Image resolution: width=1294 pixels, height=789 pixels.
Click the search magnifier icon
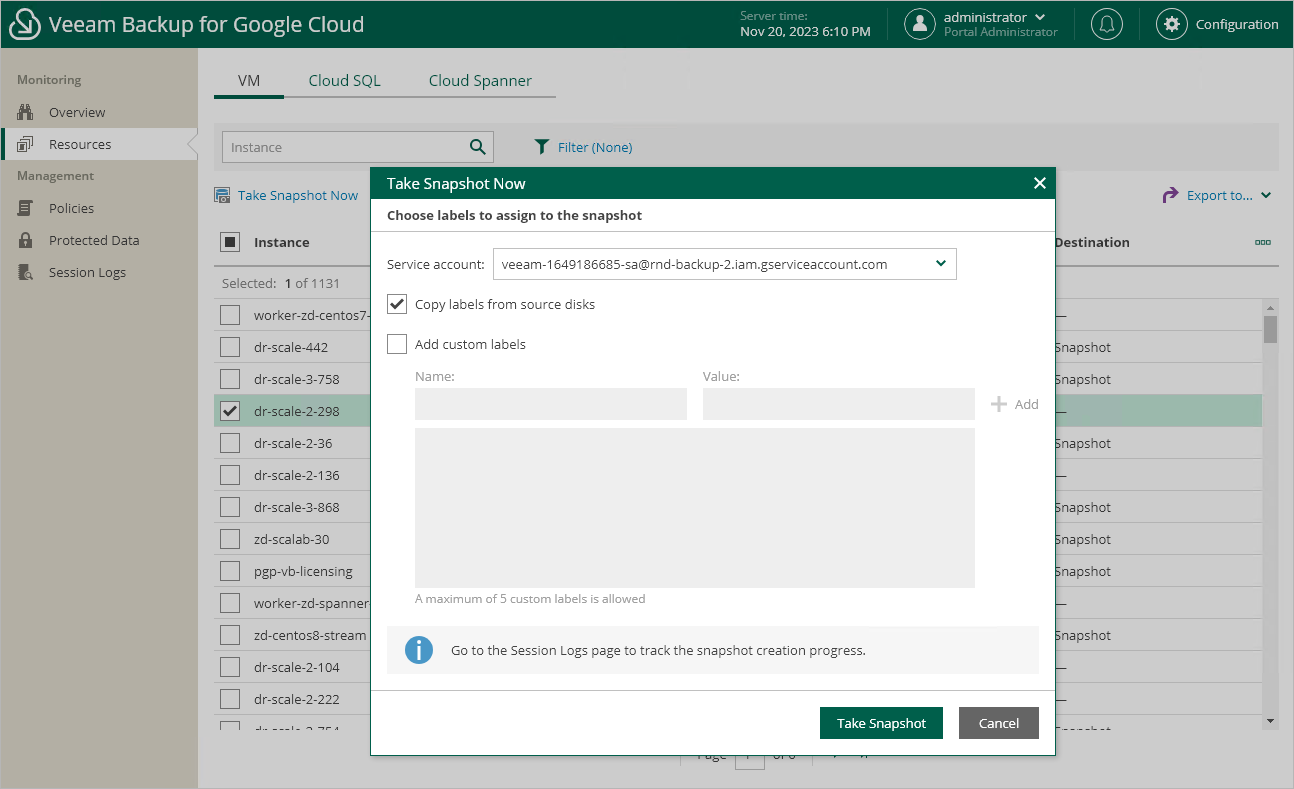coord(478,147)
